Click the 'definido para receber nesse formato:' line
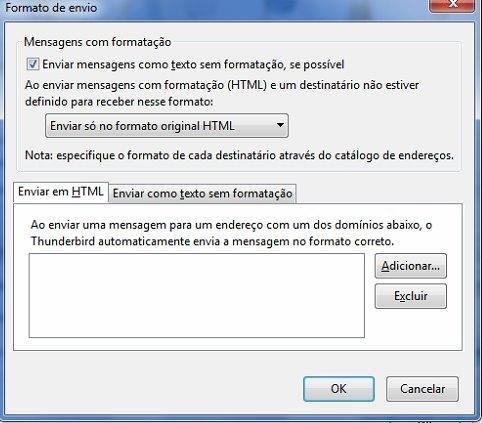 (x=119, y=101)
